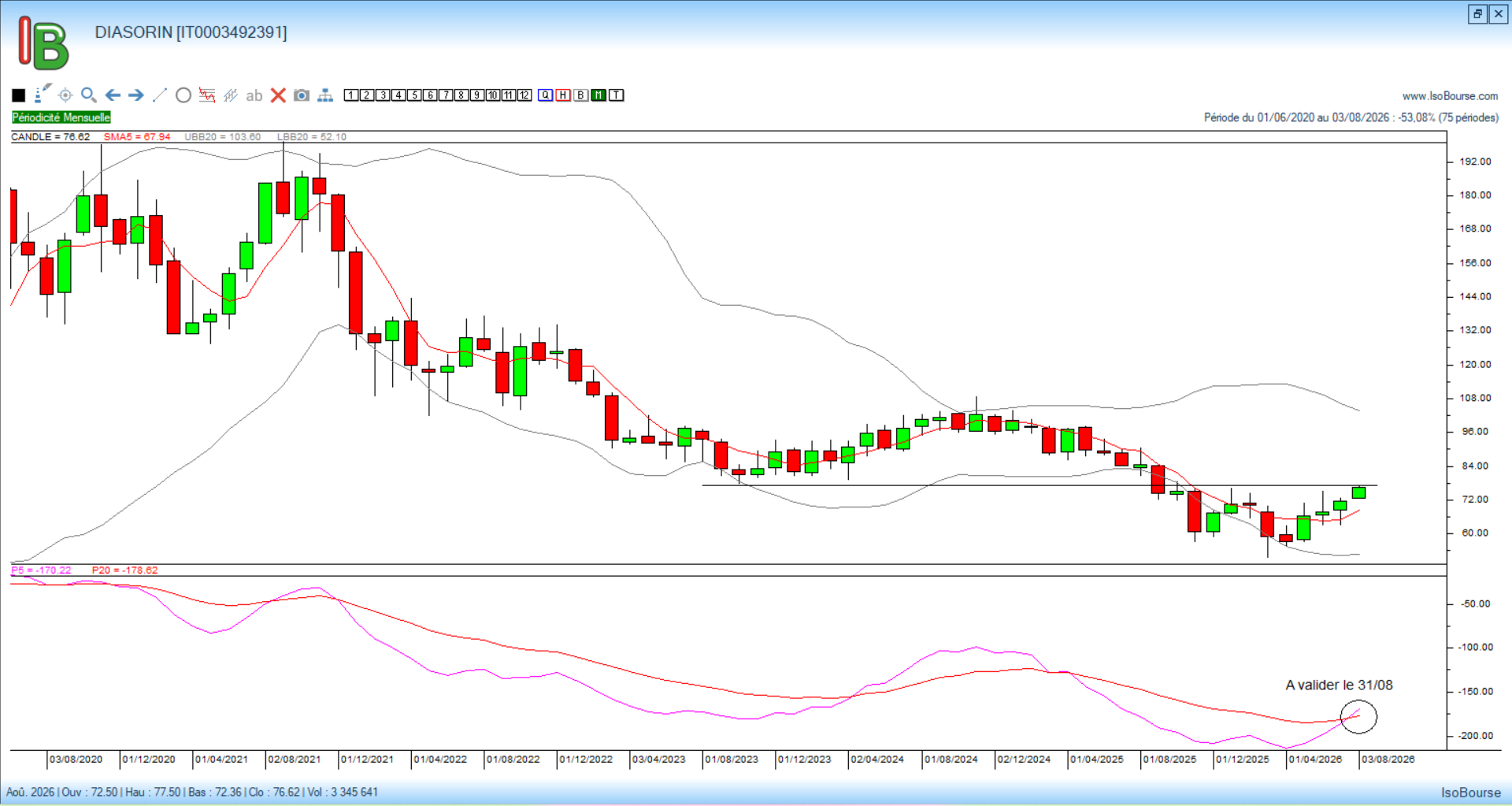Open the grey bar chart tool
Viewport: 1512px width, 806px height.
(x=231, y=95)
